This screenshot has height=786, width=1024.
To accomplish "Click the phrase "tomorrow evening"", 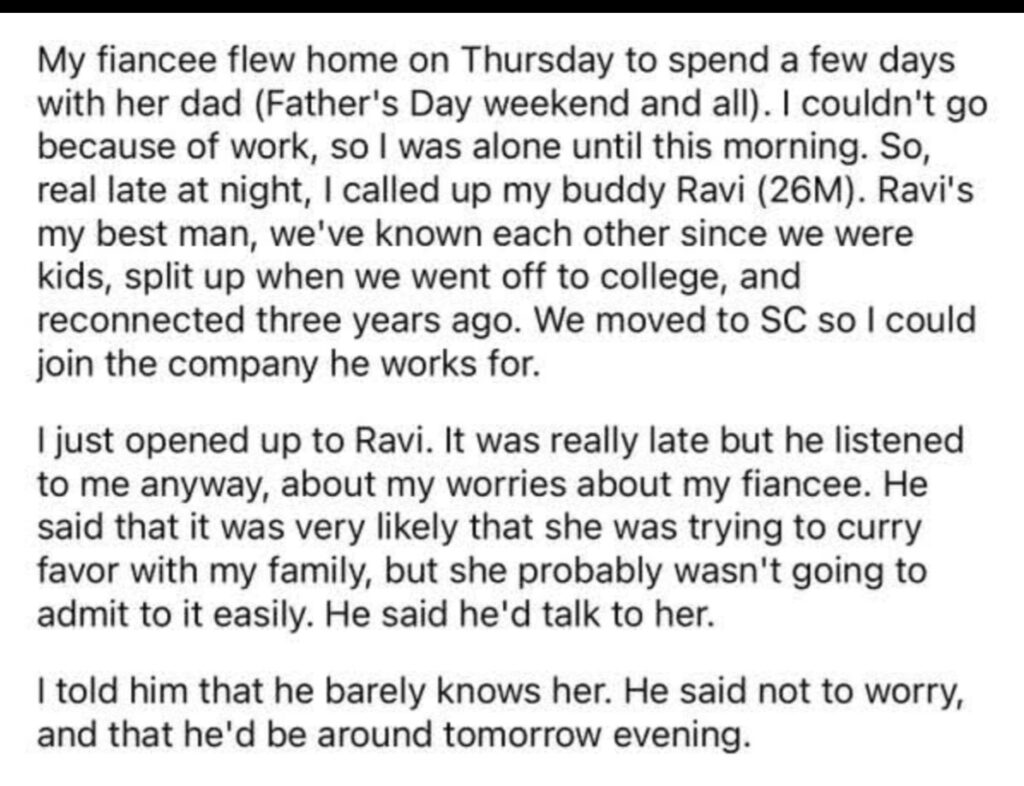I will pyautogui.click(x=597, y=738).
